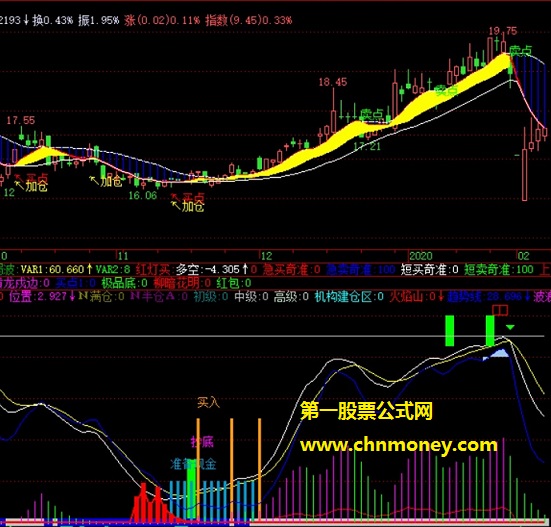
Task: Click the first orange 买入 vertical line
Action: 198,469
